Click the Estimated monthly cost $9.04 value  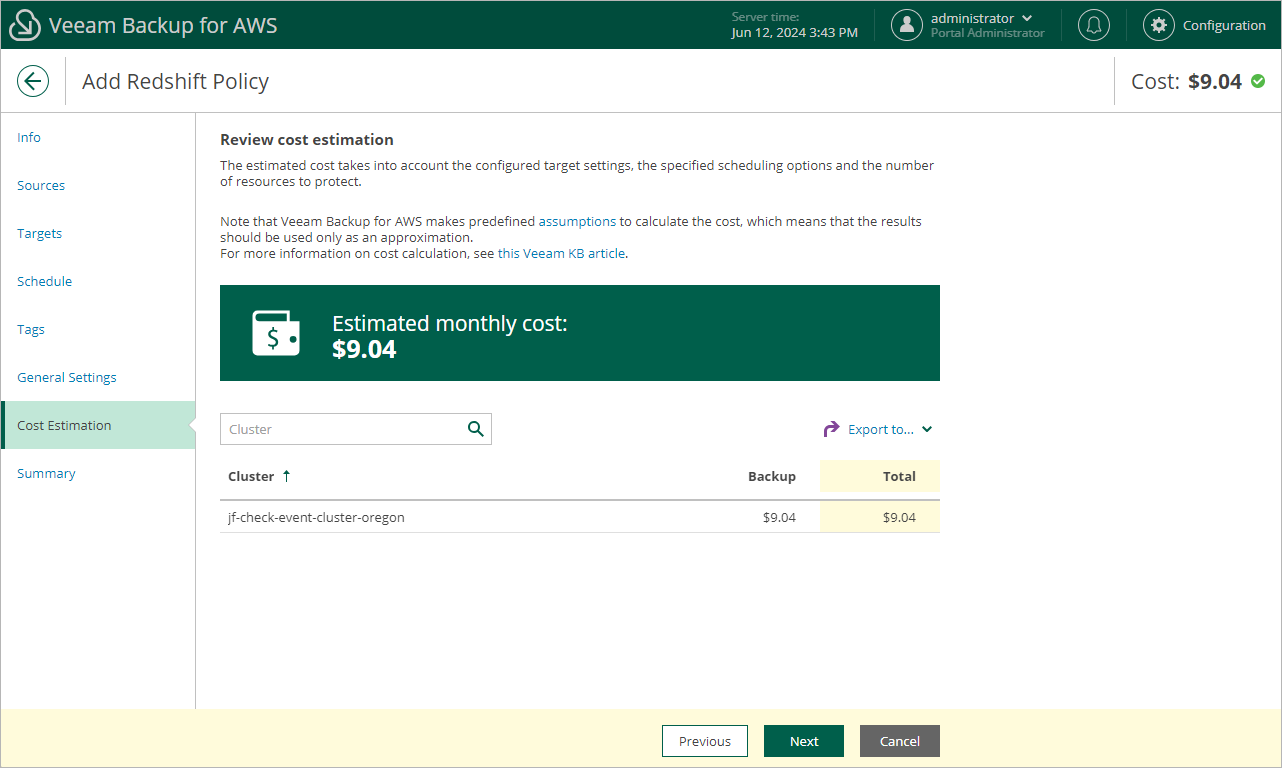[364, 349]
